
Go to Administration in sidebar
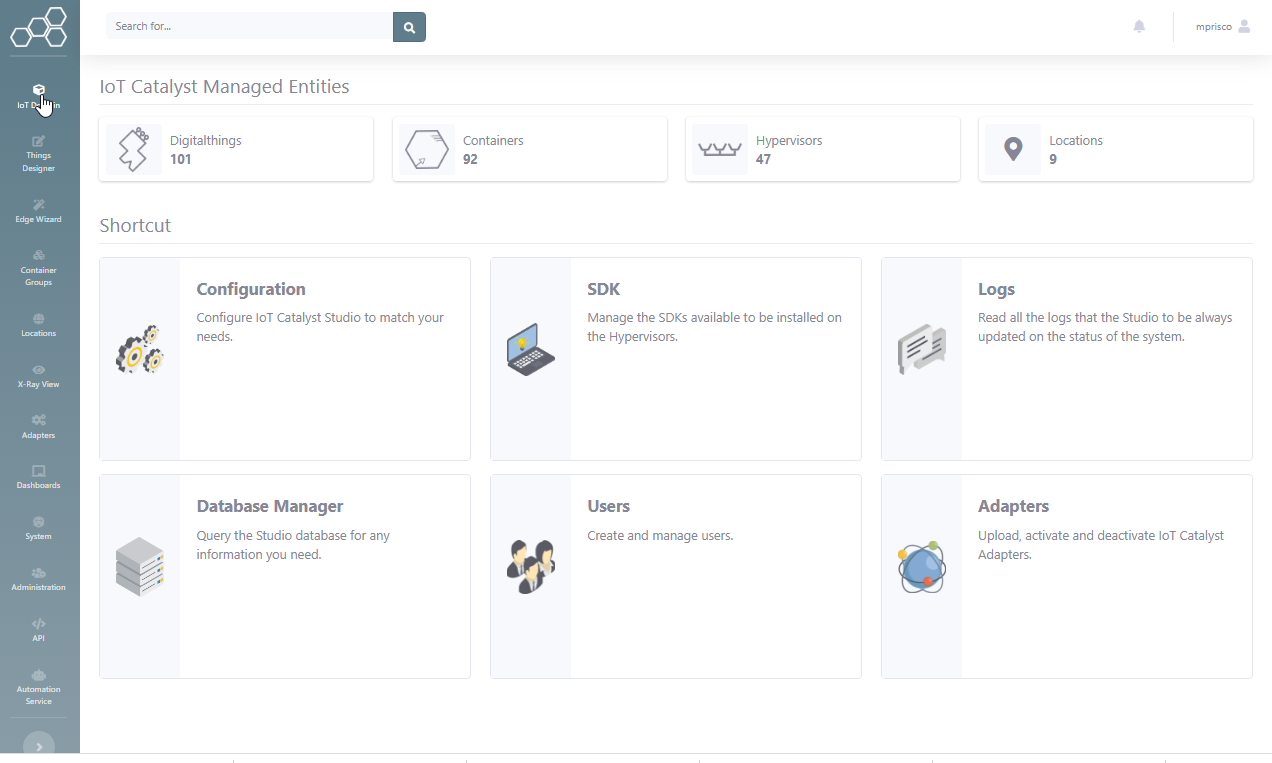[38, 578]
